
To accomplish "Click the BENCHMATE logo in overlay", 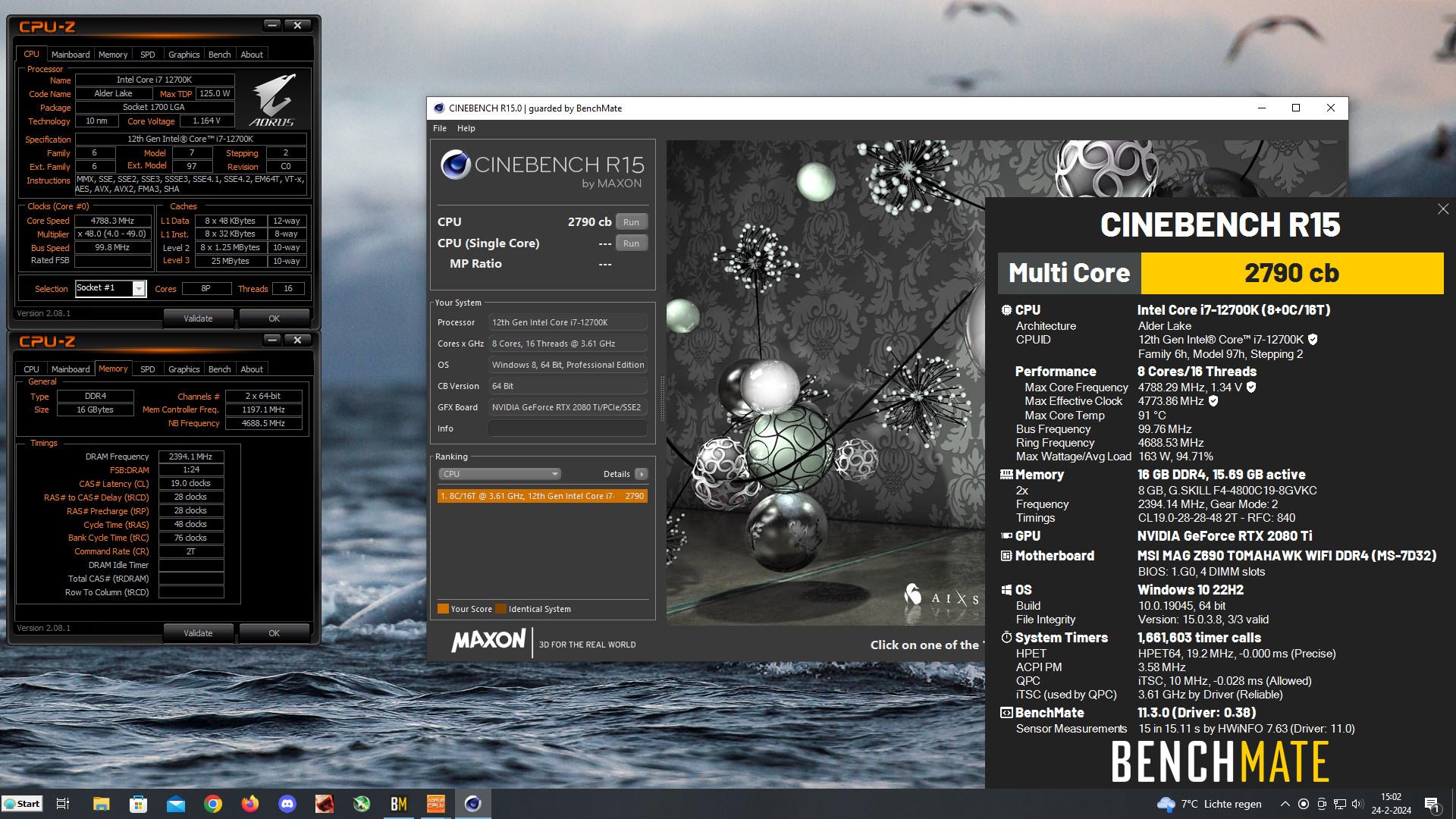I will pos(1220,761).
